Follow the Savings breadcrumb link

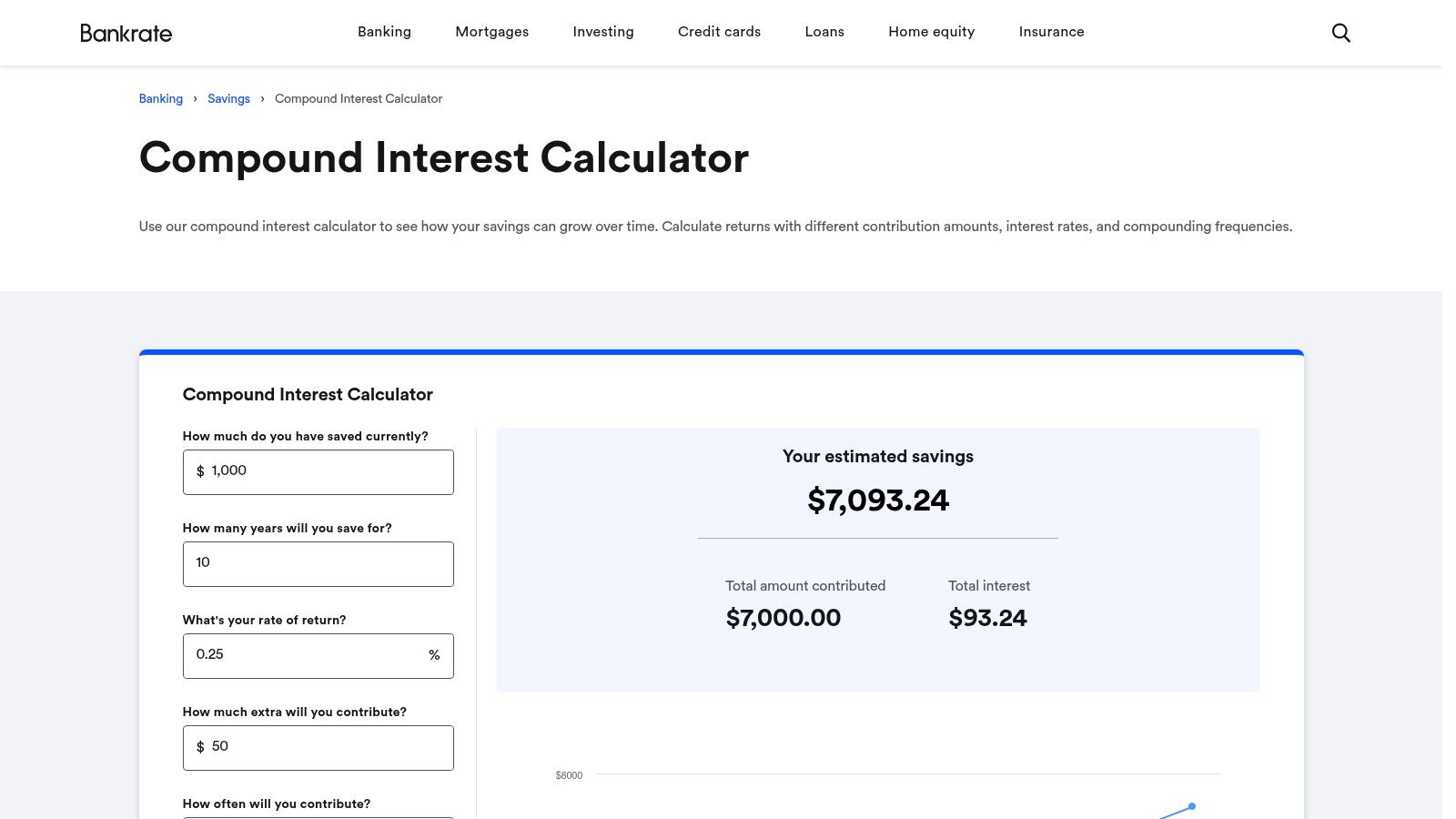click(x=228, y=99)
